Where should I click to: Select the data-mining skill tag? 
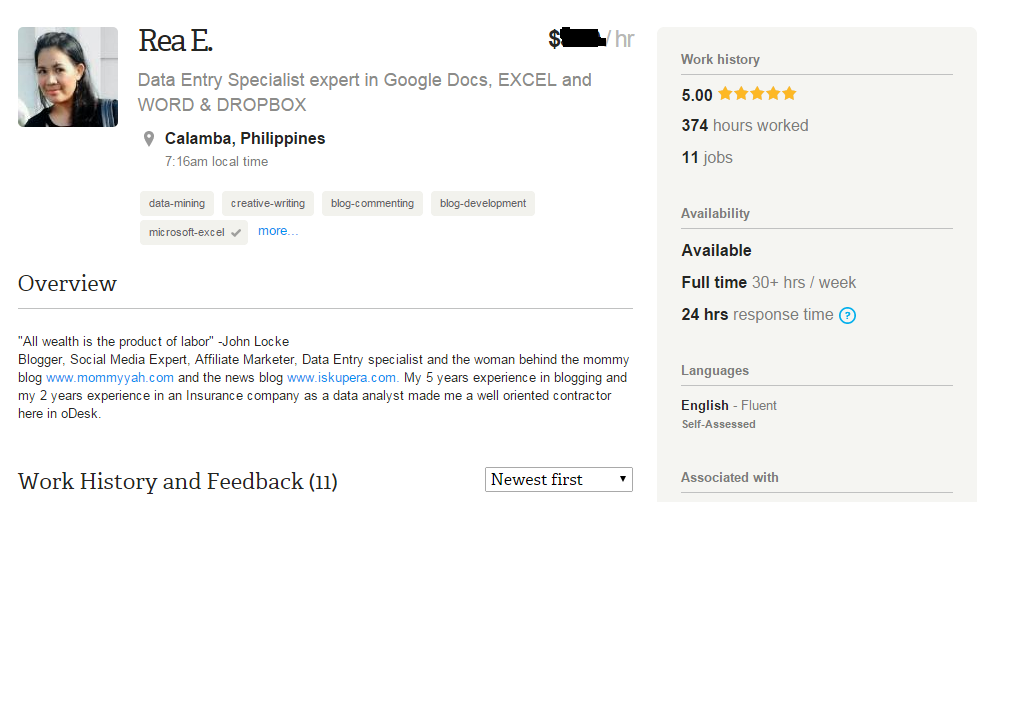177,204
